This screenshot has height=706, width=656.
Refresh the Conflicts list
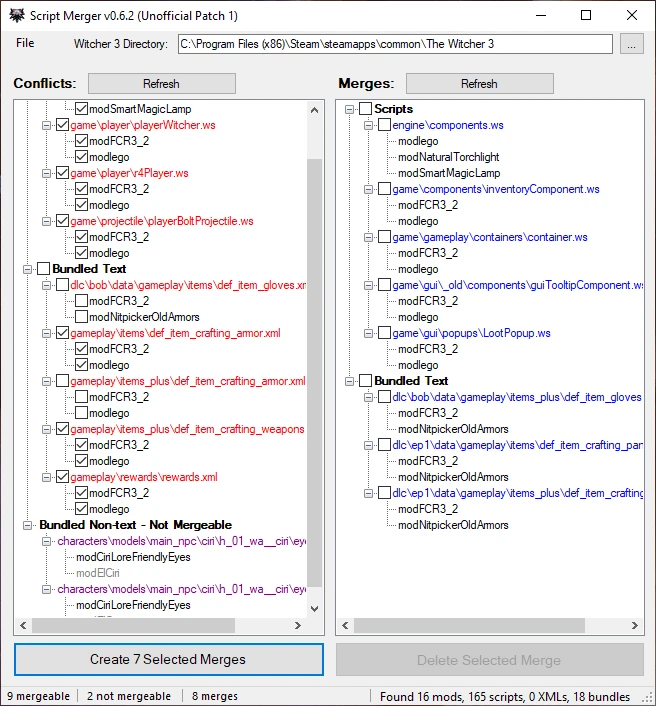(x=162, y=84)
